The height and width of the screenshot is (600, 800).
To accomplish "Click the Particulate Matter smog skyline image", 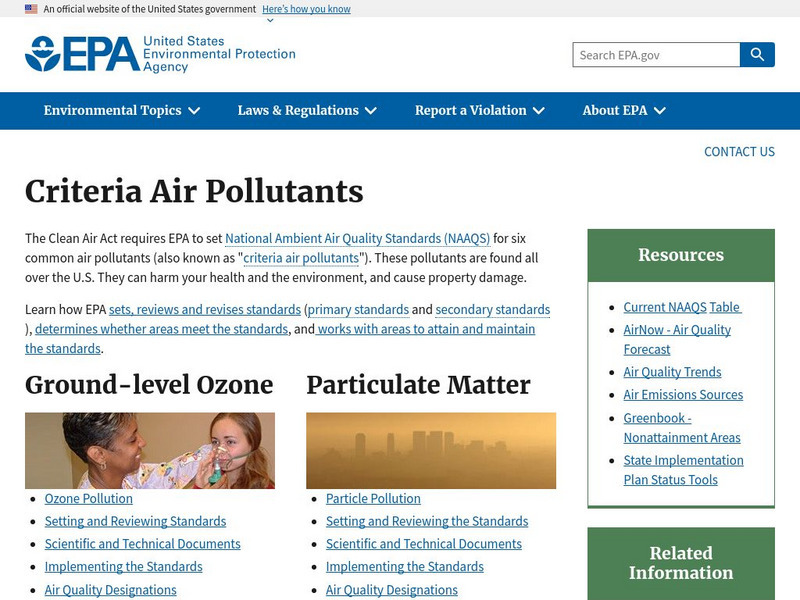I will 431,451.
